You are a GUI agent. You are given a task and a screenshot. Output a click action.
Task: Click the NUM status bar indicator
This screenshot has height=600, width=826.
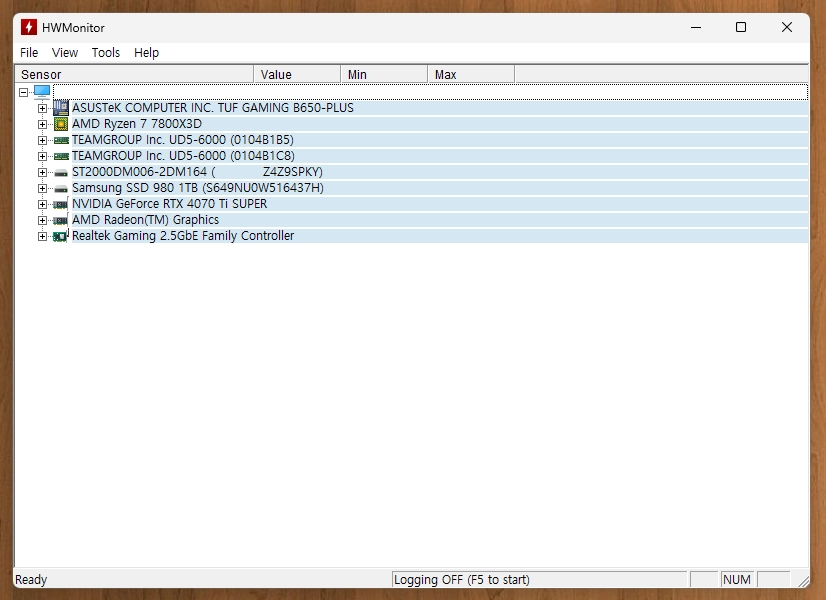(x=737, y=579)
